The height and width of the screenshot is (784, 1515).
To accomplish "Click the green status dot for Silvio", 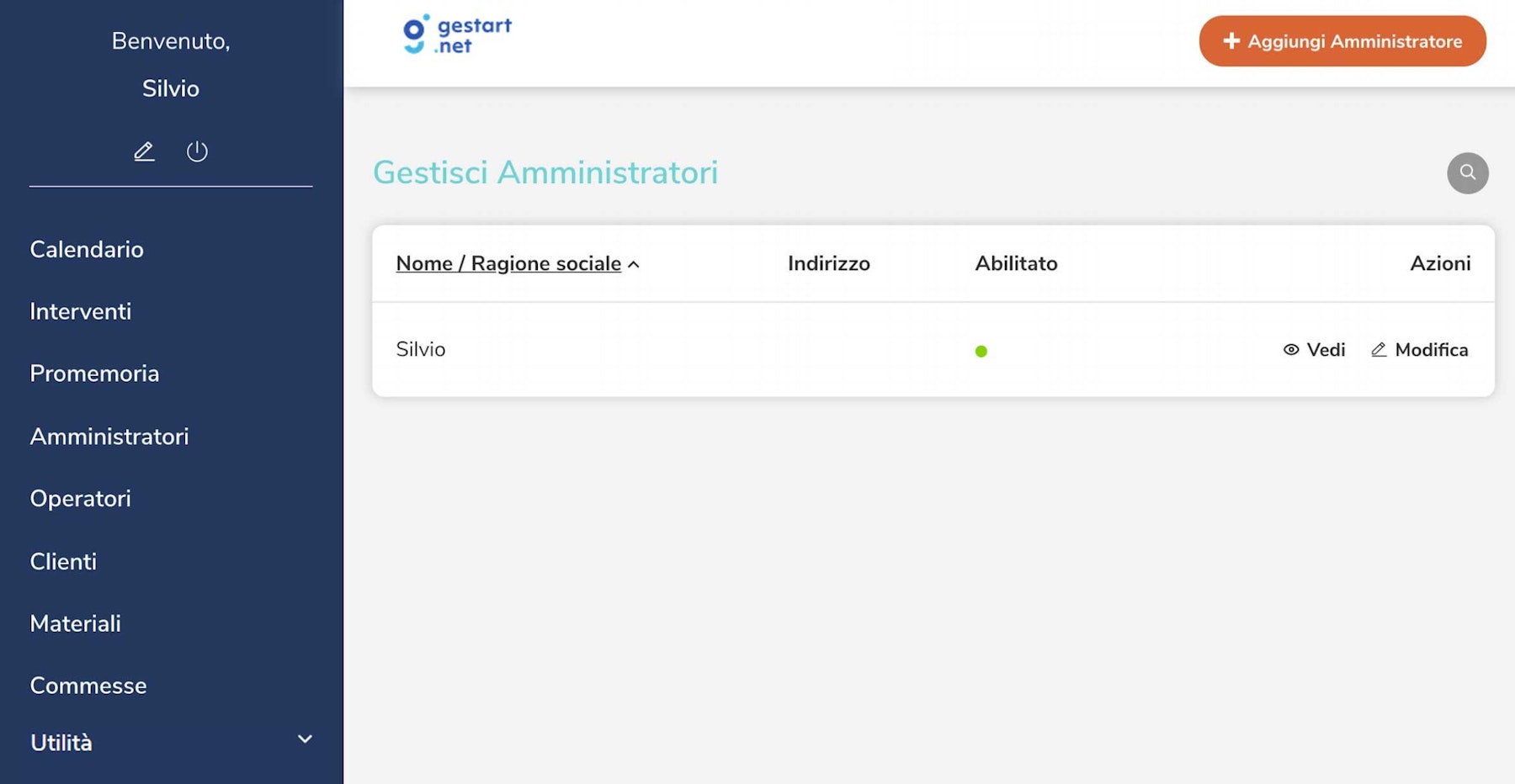I will point(981,350).
